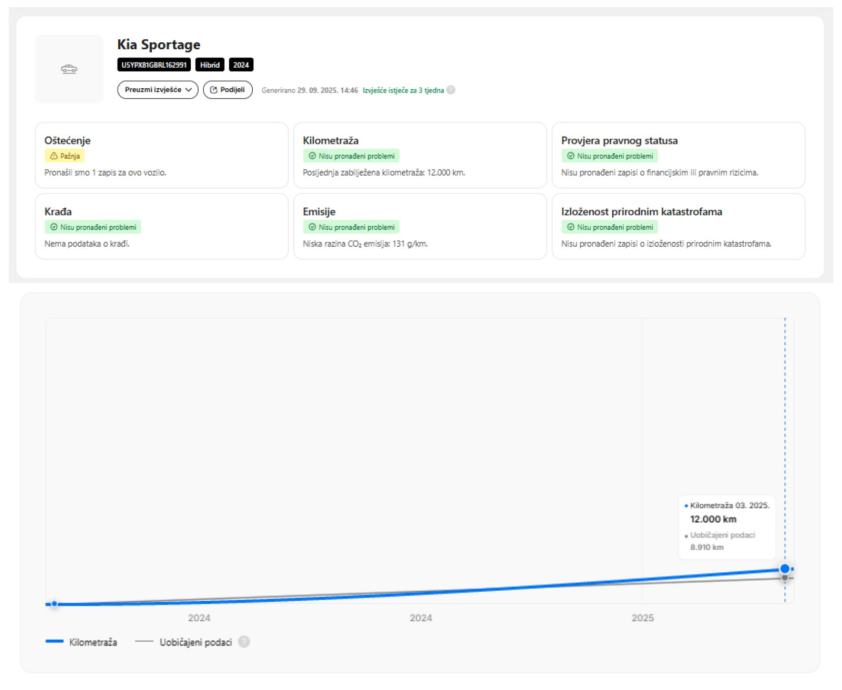Open the Preuzmi izvješće dropdown
Screen dimensions: 842x690
tap(158, 90)
